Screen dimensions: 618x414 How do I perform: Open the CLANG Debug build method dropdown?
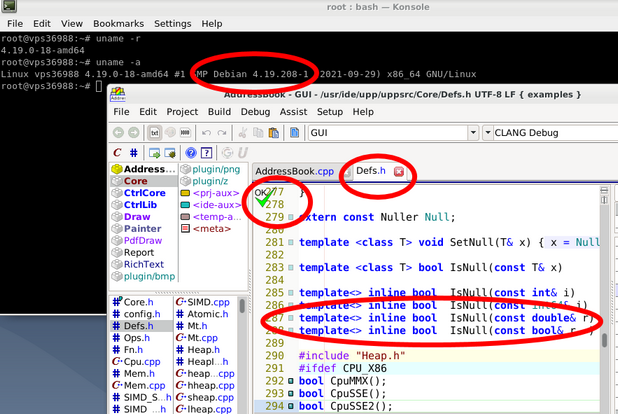pyautogui.click(x=487, y=132)
